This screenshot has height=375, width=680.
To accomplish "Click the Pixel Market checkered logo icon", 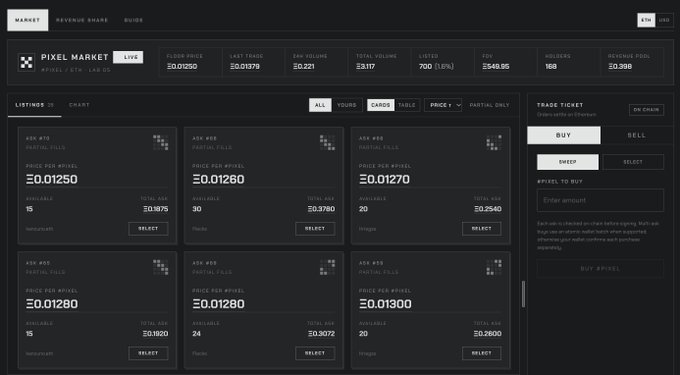I will click(26, 62).
